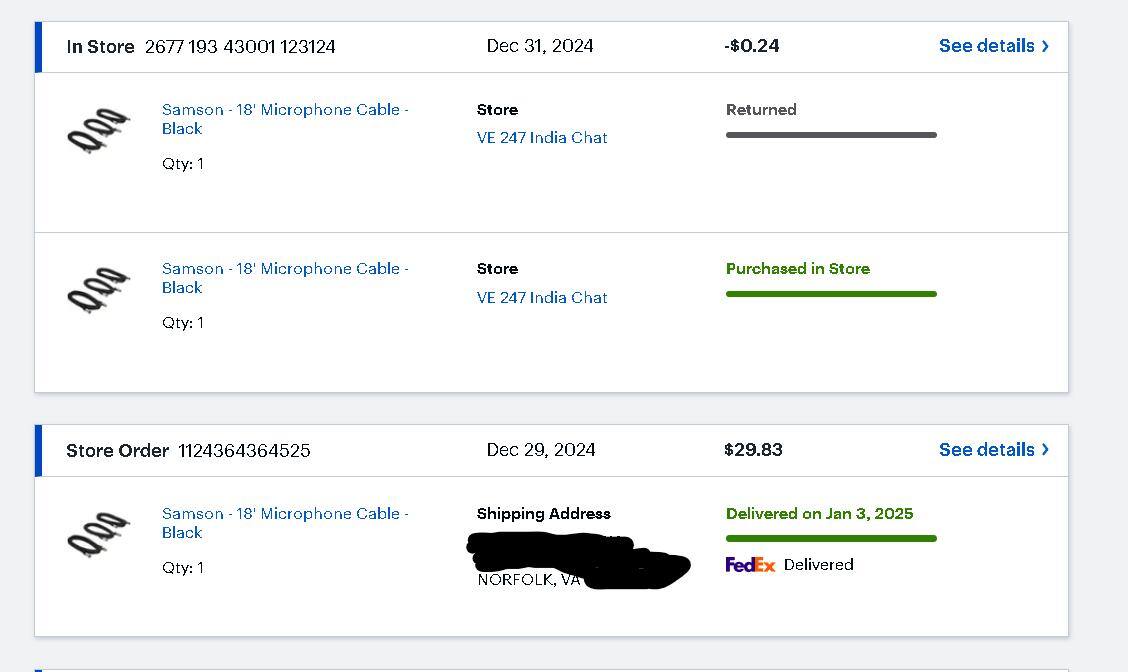Click chevron beside See details on Dec 31 order
1128x672 pixels.
point(1046,46)
